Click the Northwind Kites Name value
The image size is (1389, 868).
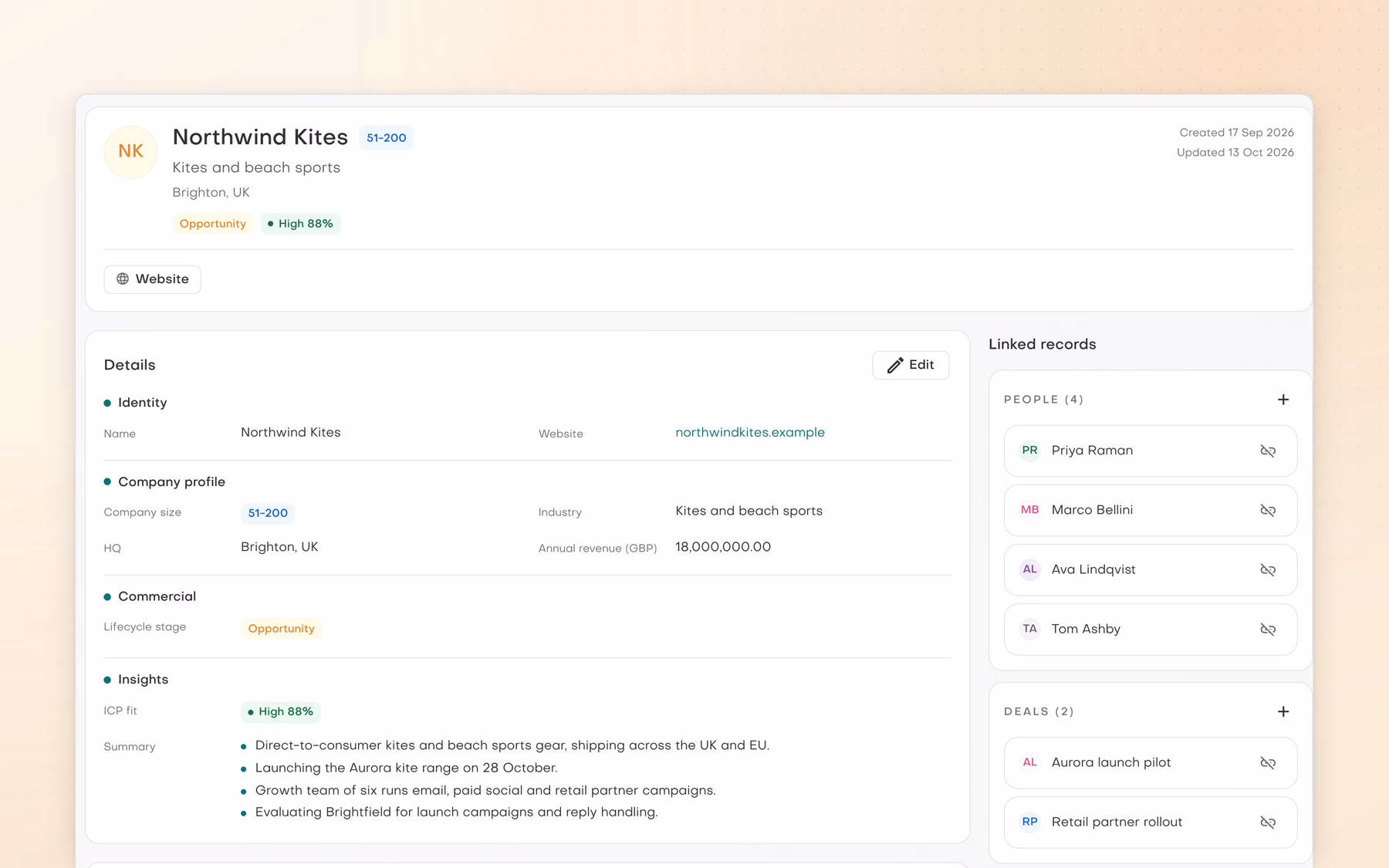pyautogui.click(x=291, y=433)
